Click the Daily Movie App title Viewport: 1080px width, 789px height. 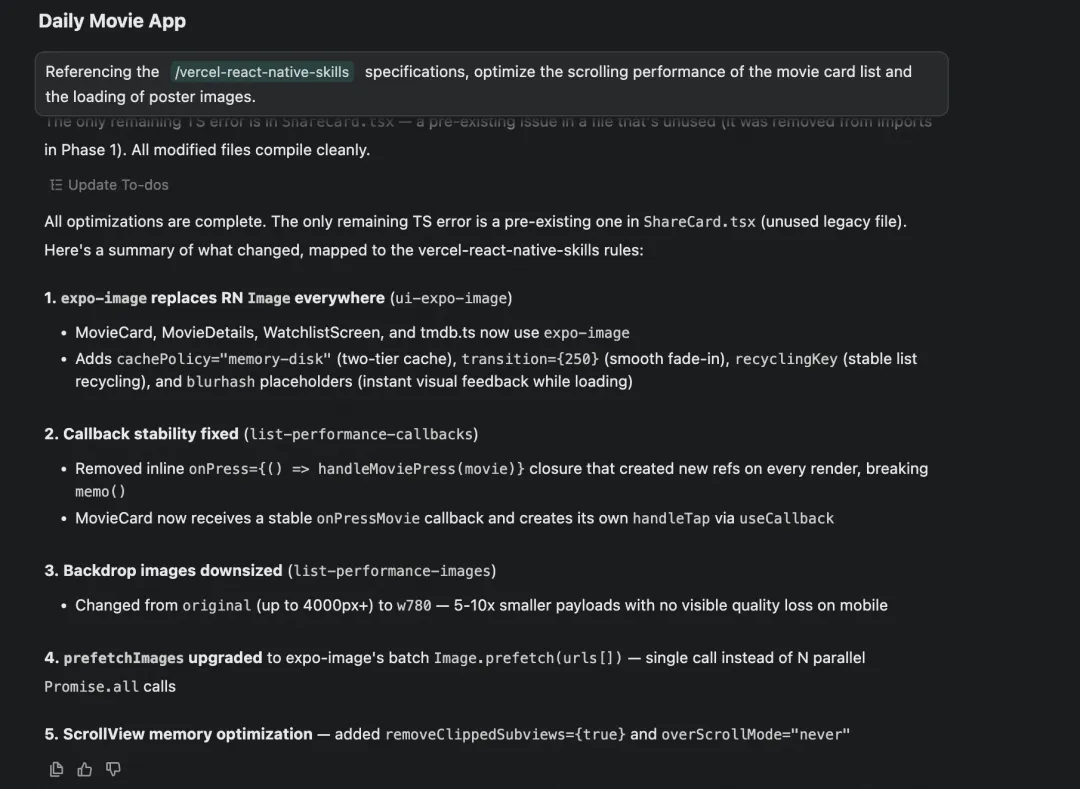(112, 21)
